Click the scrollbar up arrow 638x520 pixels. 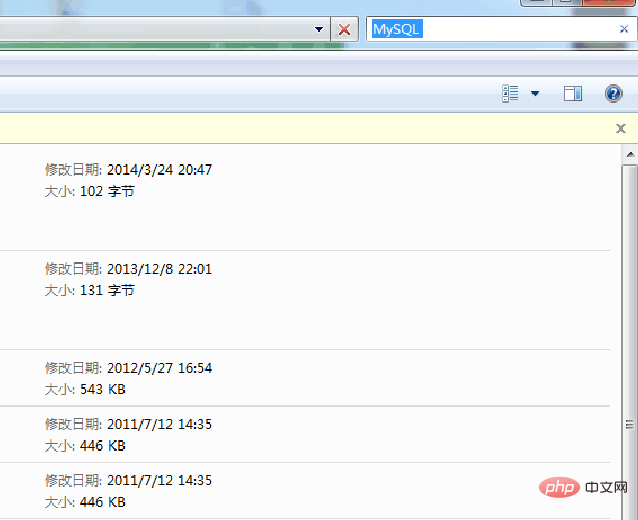click(x=630, y=154)
